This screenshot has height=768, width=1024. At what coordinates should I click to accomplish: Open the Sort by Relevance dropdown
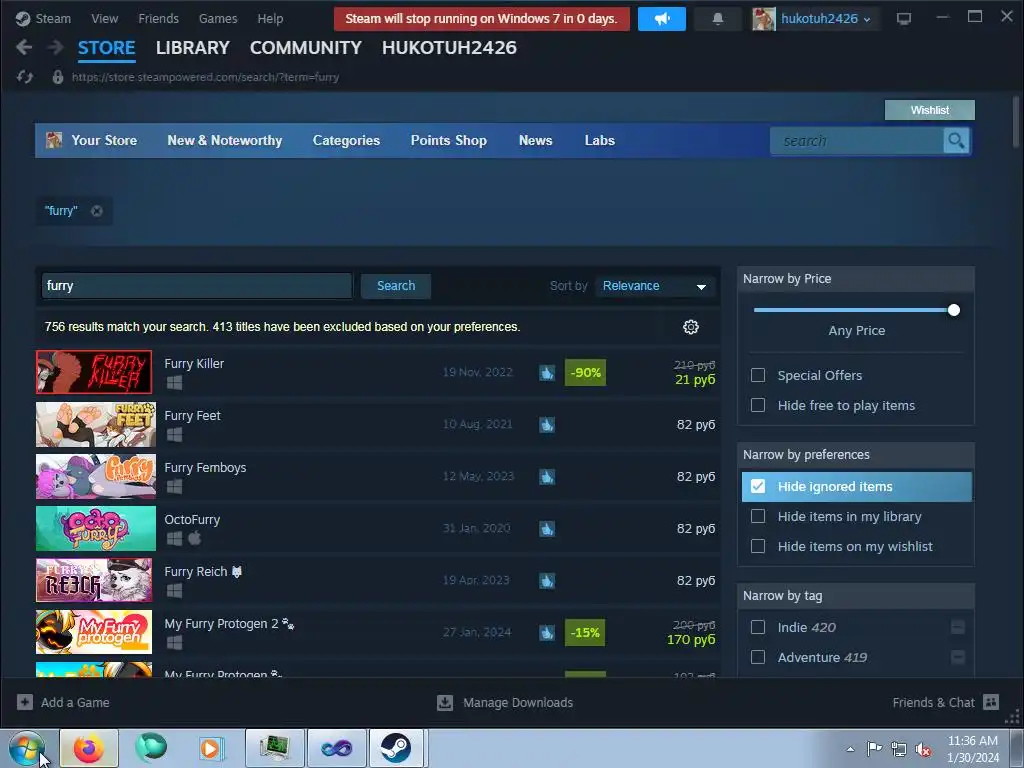point(654,286)
